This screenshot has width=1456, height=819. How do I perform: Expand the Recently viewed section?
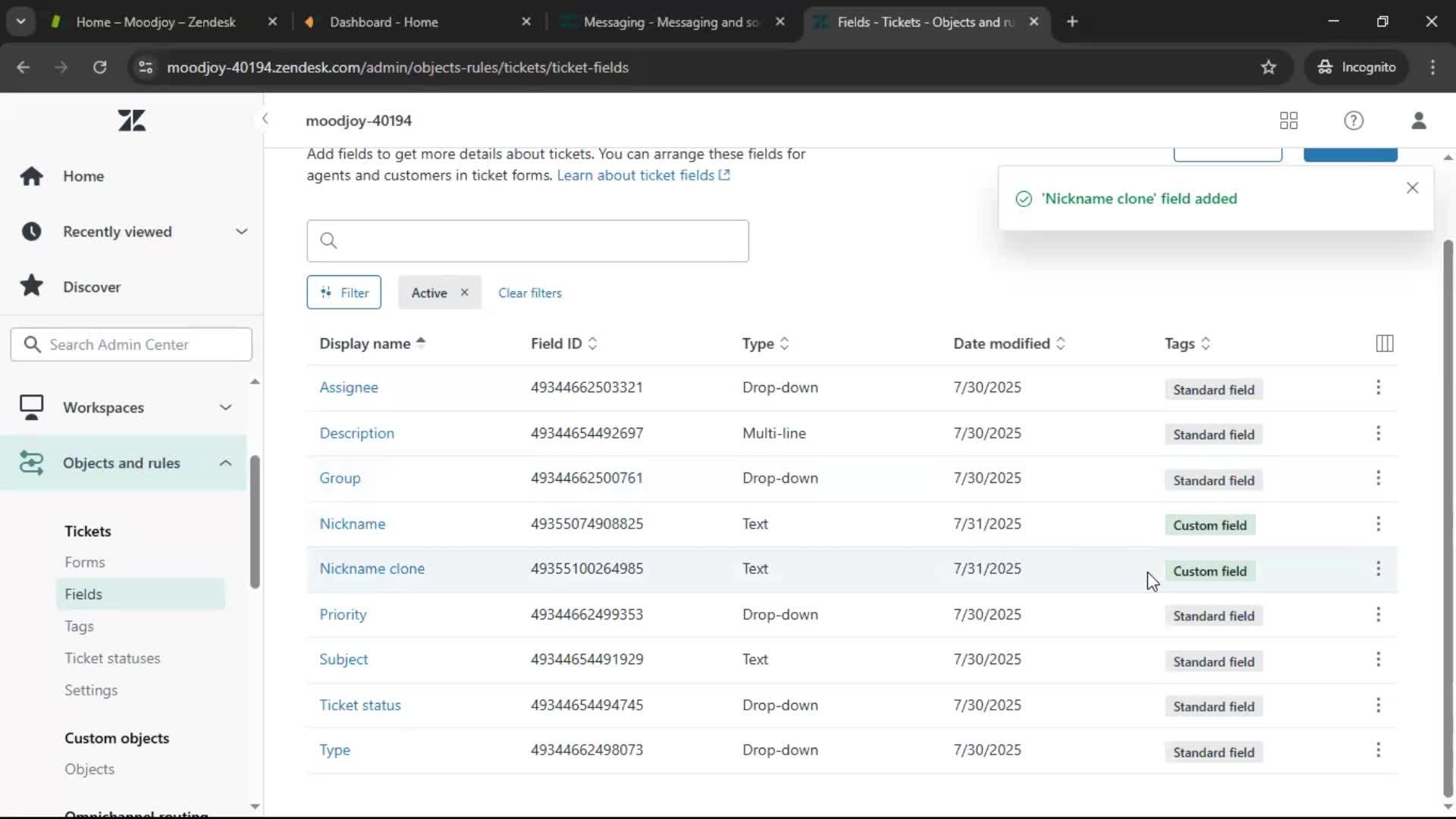click(241, 231)
